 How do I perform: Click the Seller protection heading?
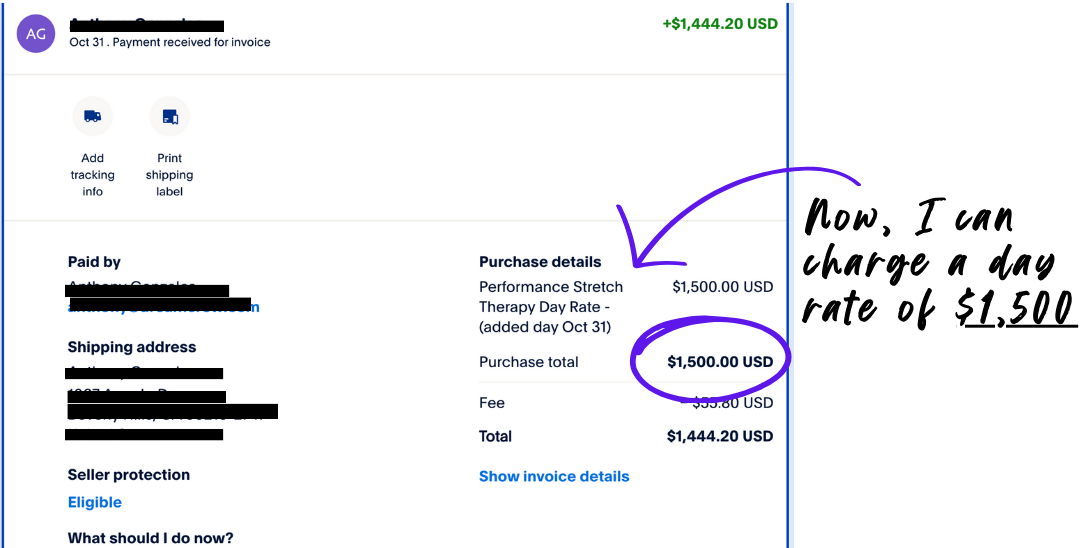(x=129, y=475)
